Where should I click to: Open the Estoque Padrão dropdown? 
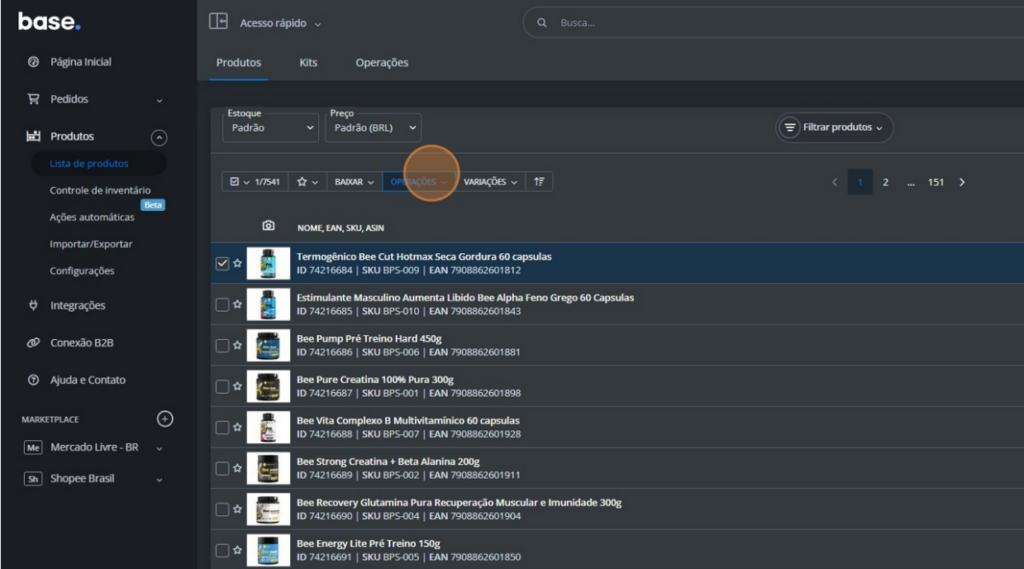click(x=270, y=128)
